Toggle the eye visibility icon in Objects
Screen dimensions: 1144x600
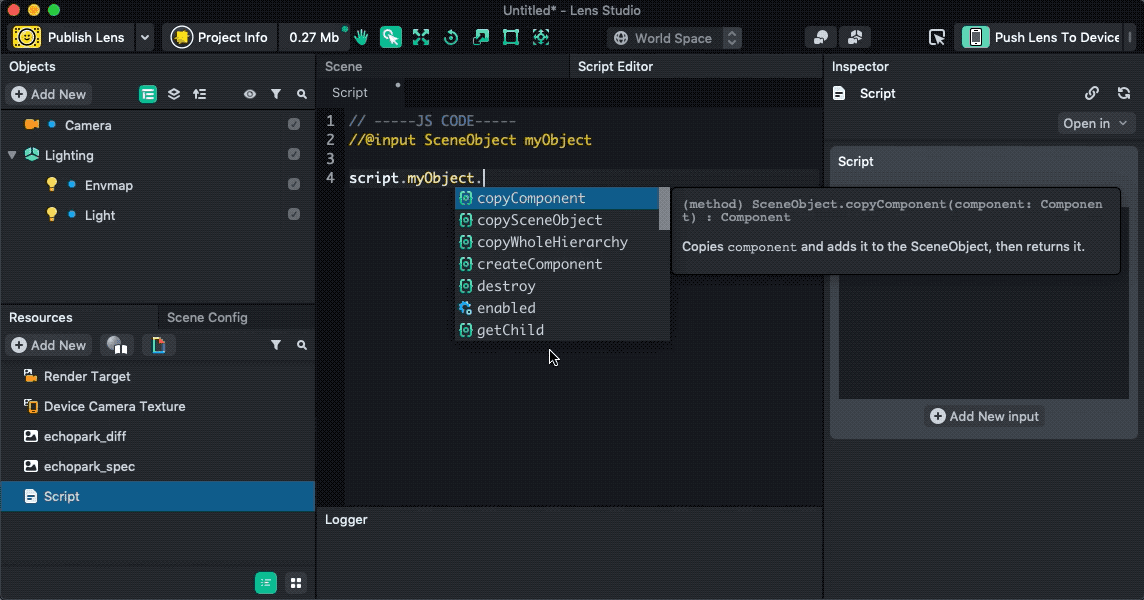click(x=250, y=94)
